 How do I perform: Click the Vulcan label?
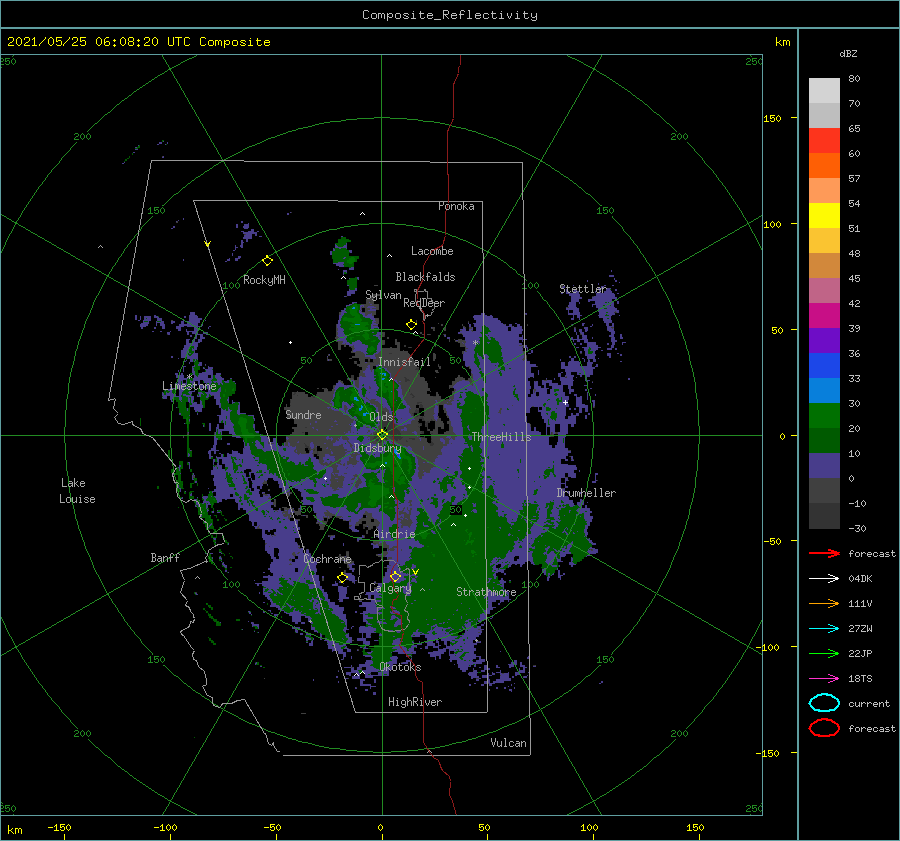click(509, 743)
